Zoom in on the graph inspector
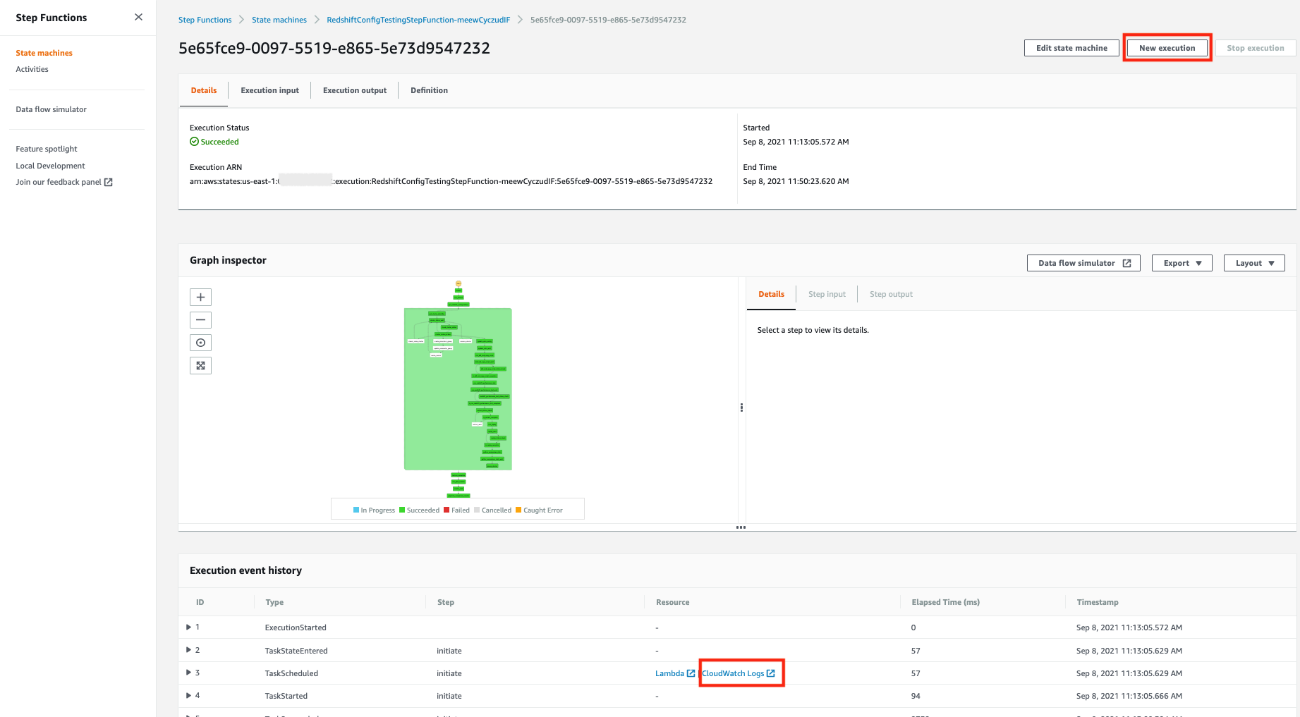 (201, 297)
